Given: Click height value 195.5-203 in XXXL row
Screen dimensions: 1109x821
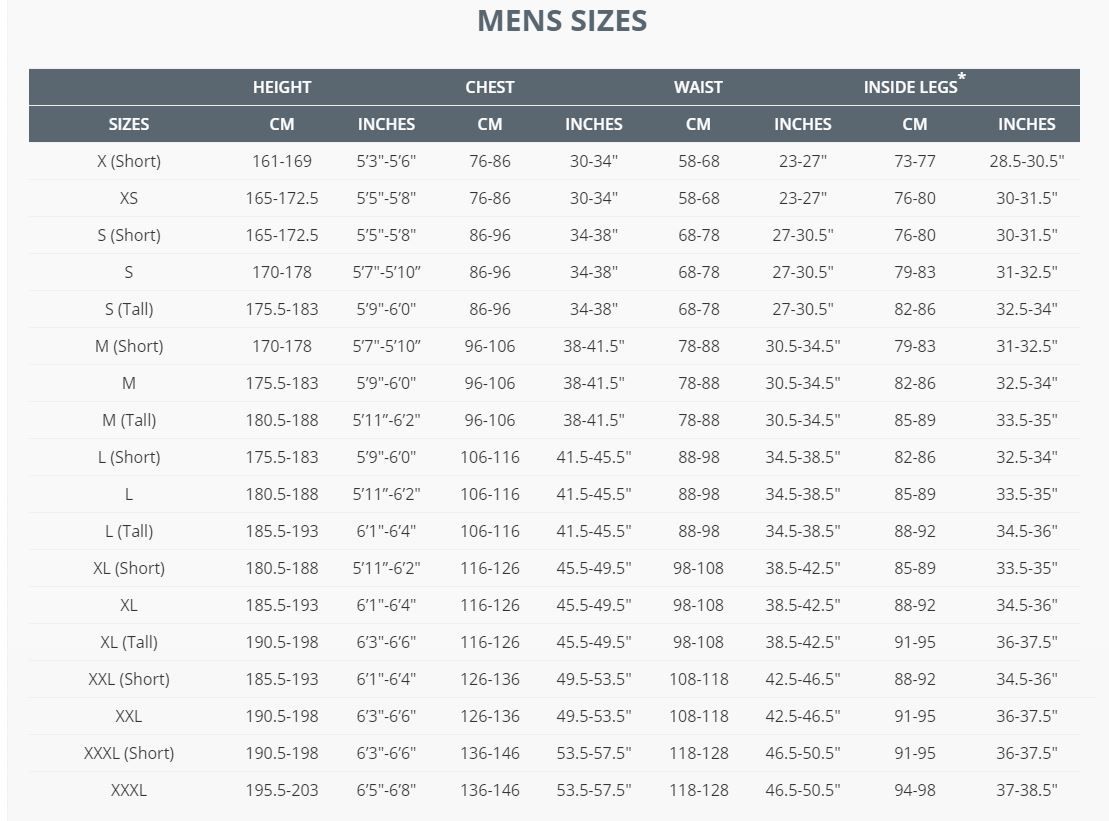Looking at the screenshot, I should tap(281, 790).
